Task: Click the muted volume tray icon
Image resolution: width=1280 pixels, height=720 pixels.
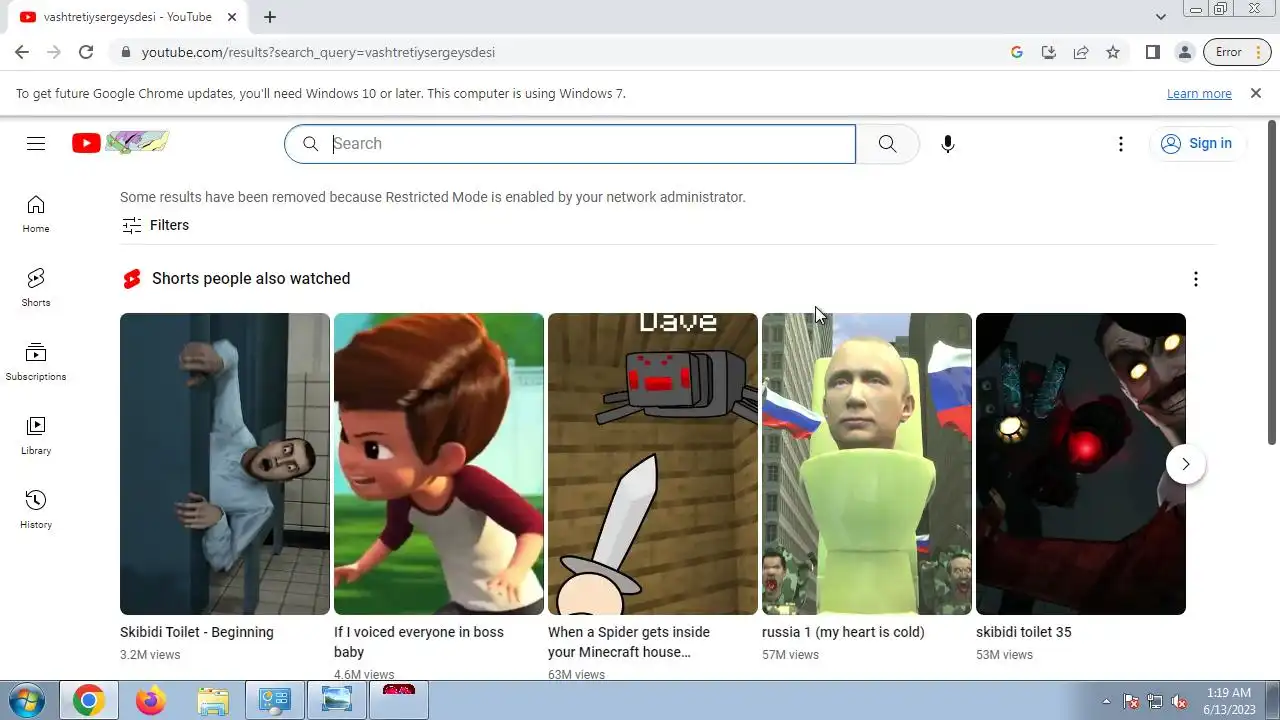Action: [x=1180, y=701]
